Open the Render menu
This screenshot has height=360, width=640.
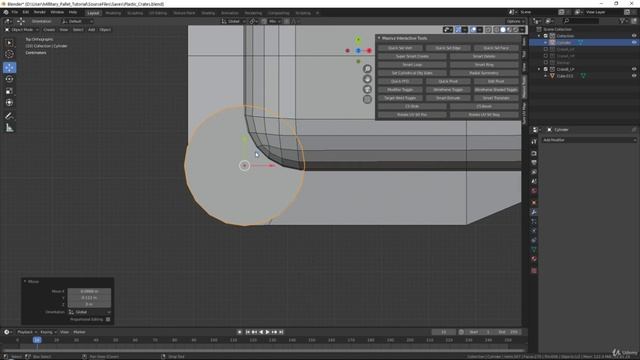(40, 12)
